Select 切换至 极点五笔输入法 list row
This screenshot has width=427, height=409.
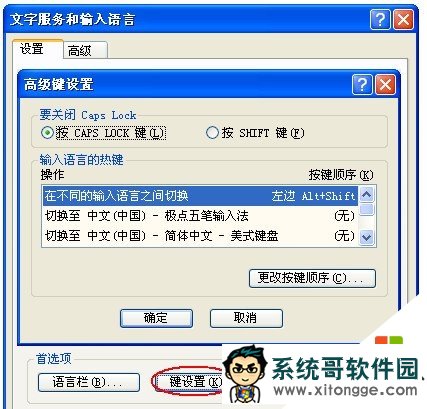[200, 216]
